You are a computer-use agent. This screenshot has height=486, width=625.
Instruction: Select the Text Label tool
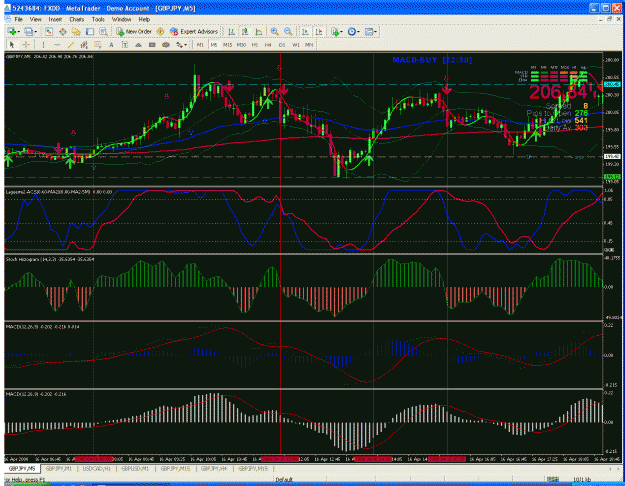click(x=125, y=45)
